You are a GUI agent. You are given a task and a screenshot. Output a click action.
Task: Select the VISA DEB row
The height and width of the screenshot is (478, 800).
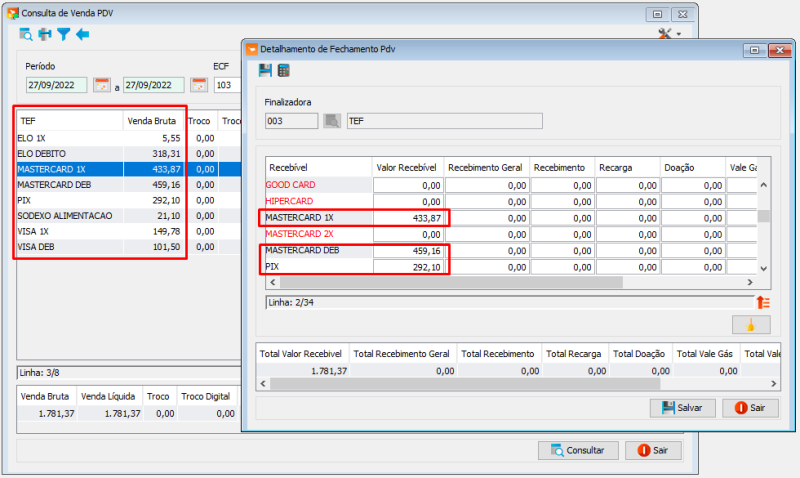coord(129,247)
